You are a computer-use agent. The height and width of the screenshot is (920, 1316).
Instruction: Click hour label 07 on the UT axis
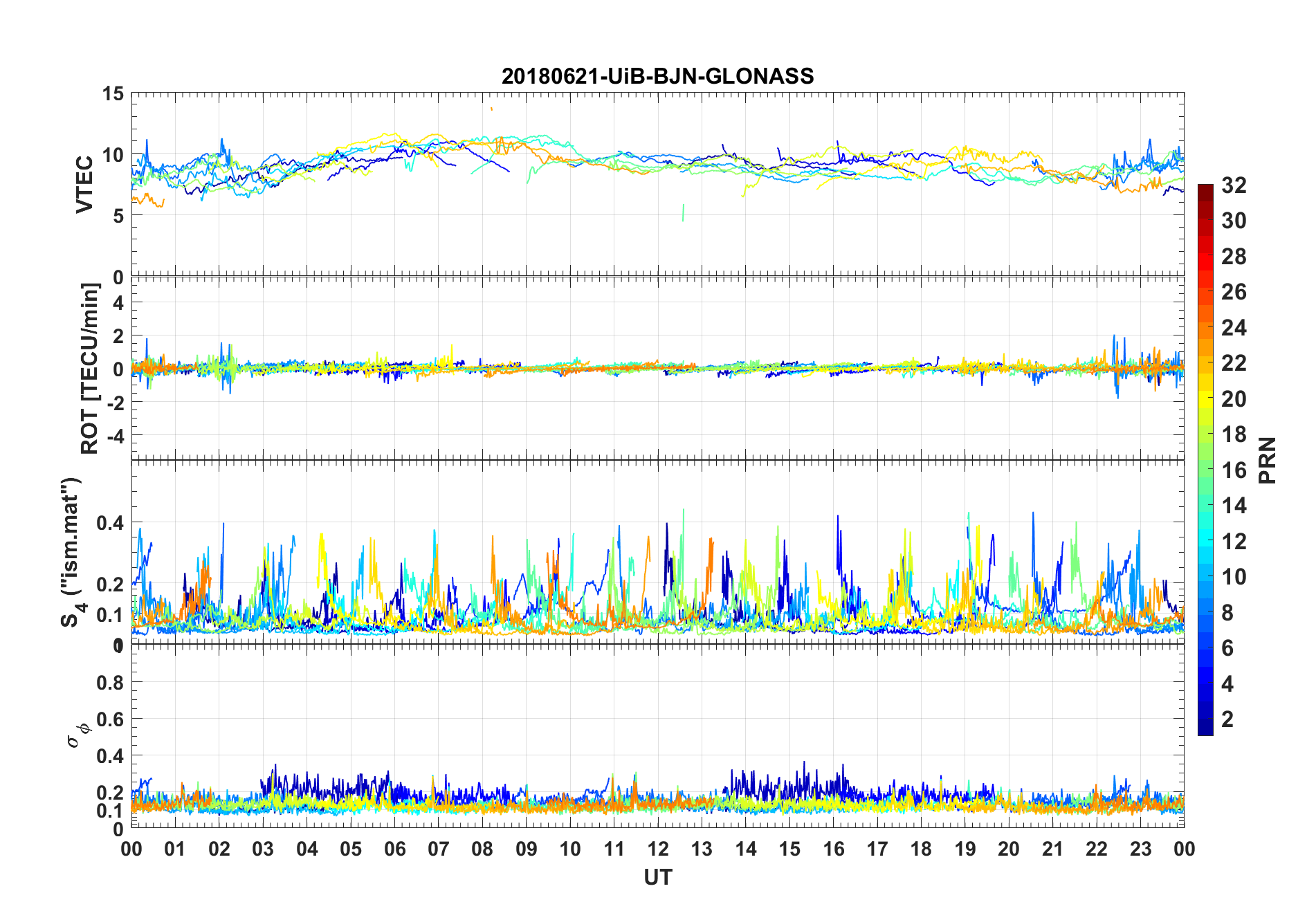point(439,849)
